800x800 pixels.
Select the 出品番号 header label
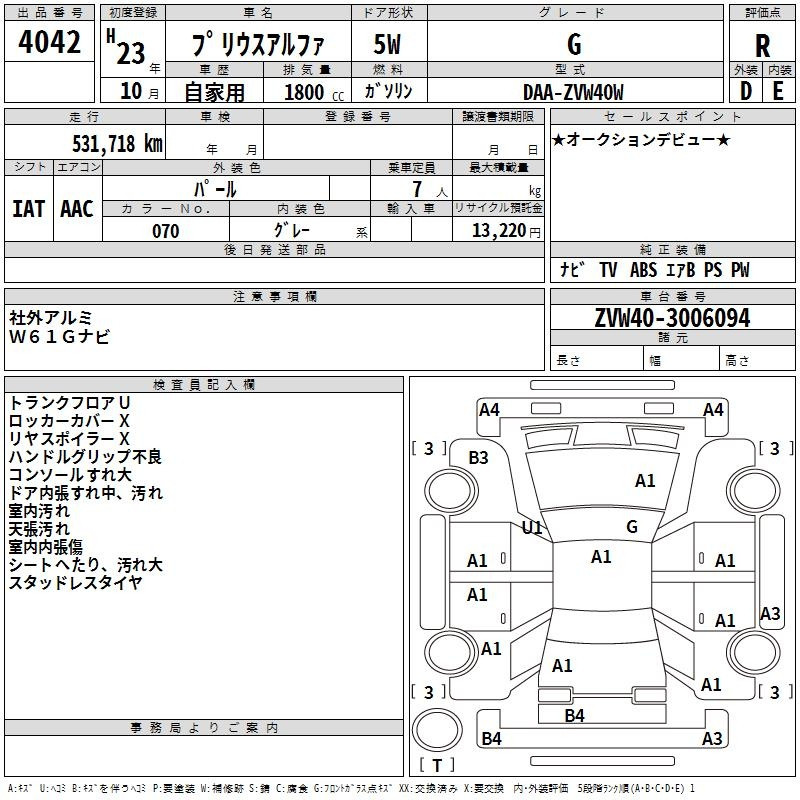pos(49,13)
